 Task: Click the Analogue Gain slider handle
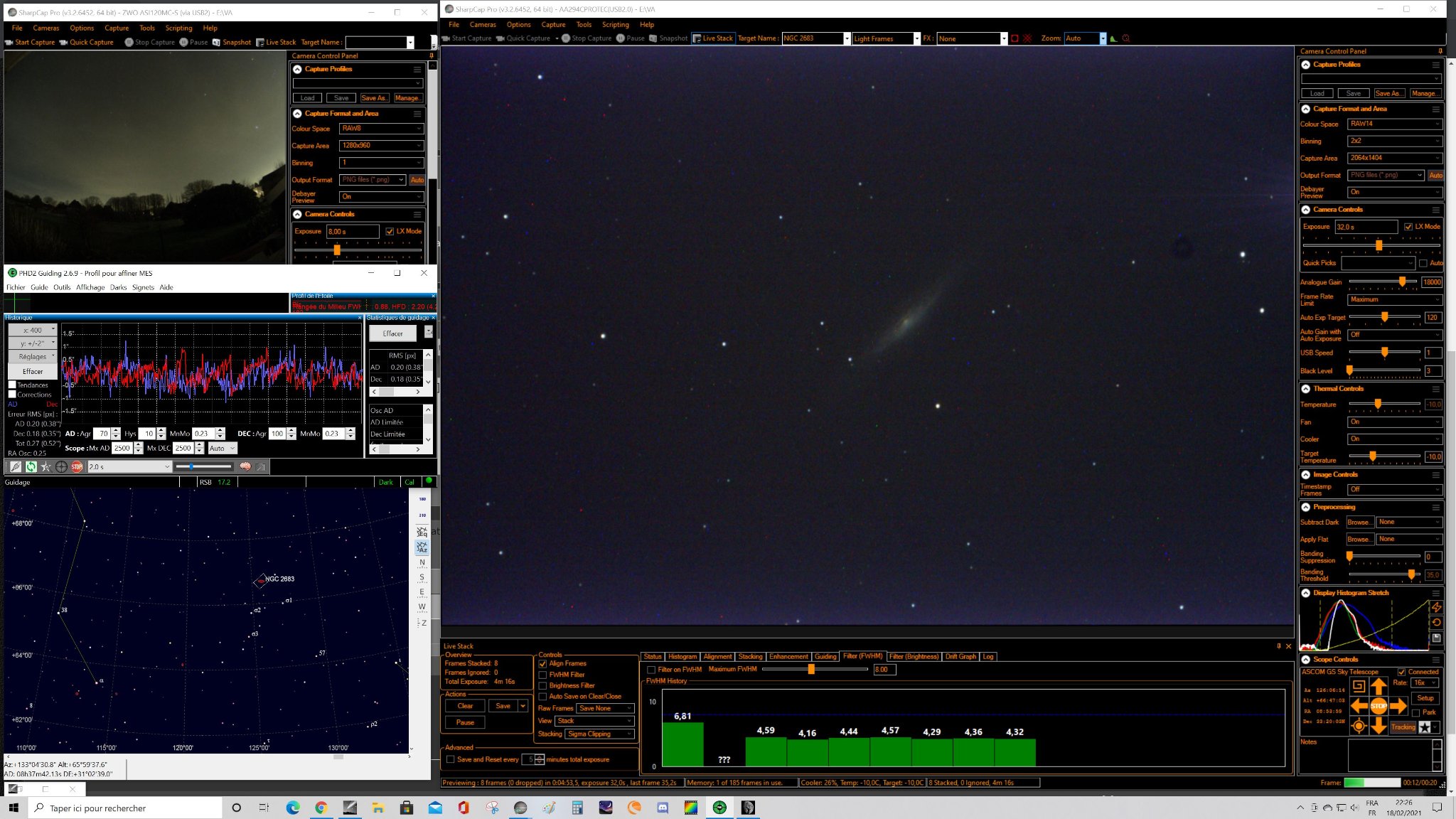click(x=1402, y=282)
